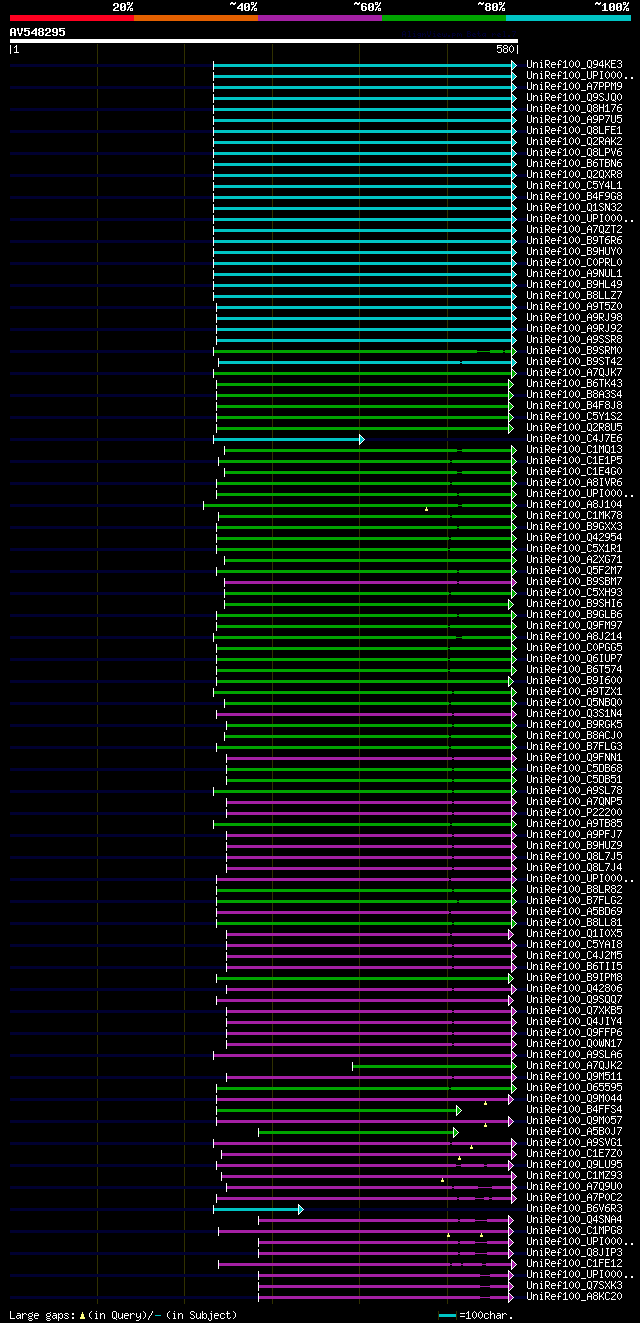
Task: Open hit UniRef100_Q0WN17
Action: pos(574,1044)
